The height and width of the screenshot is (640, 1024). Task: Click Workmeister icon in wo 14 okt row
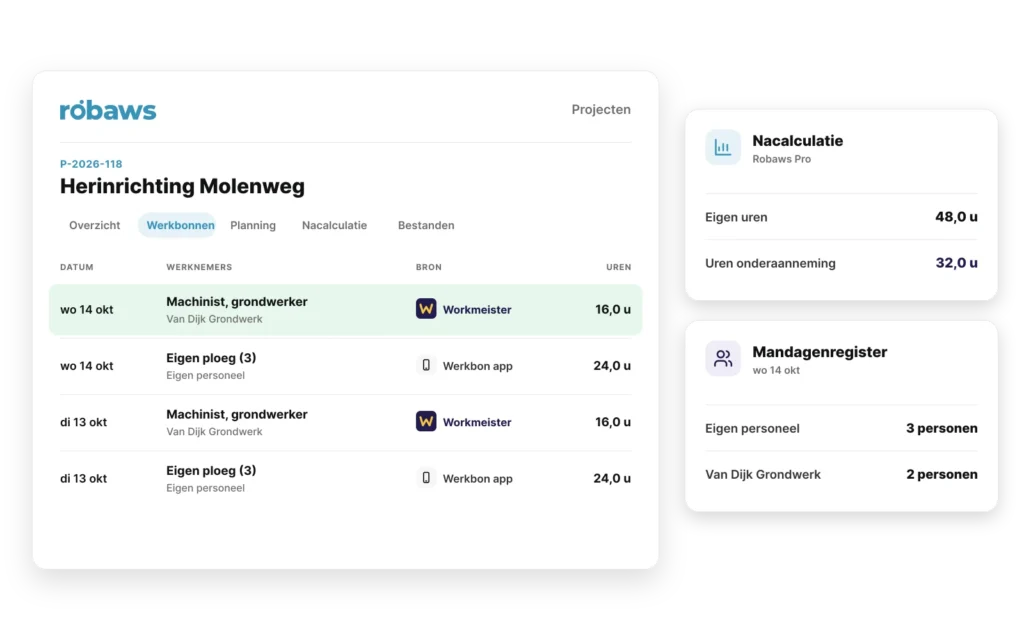point(426,309)
